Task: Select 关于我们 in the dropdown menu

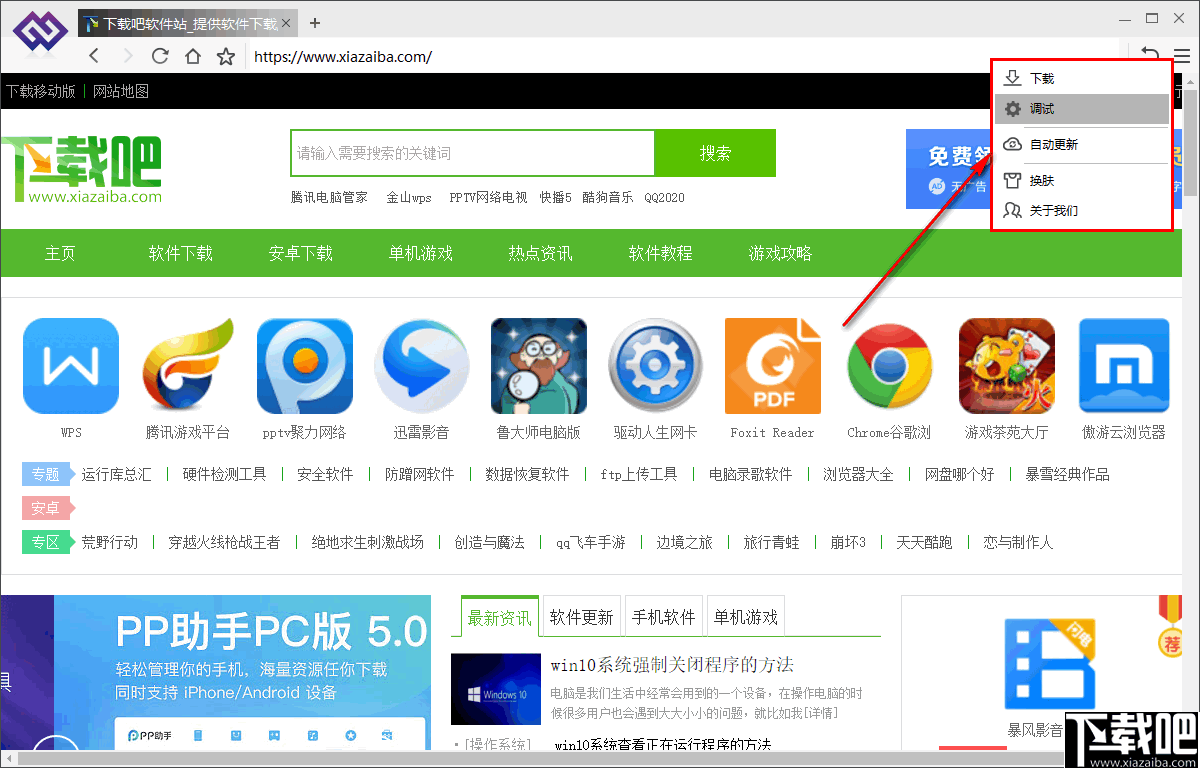Action: [x=1081, y=211]
